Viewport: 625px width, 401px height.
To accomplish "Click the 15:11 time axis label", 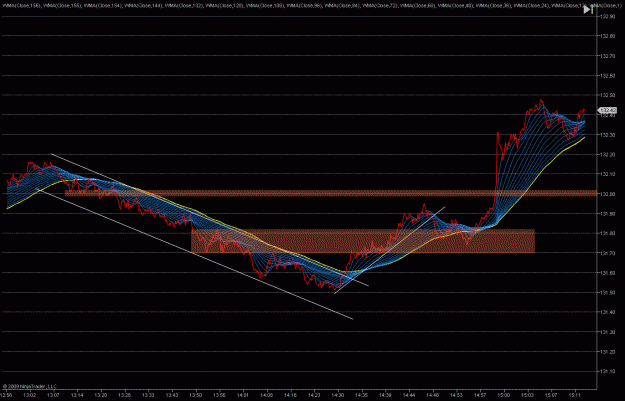I will click(575, 395).
